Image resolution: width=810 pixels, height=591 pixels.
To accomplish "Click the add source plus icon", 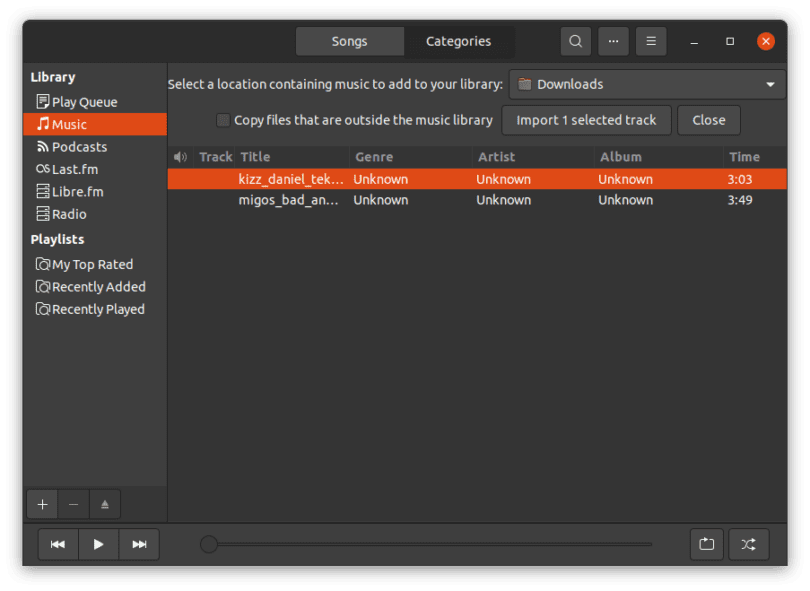I will [x=42, y=505].
